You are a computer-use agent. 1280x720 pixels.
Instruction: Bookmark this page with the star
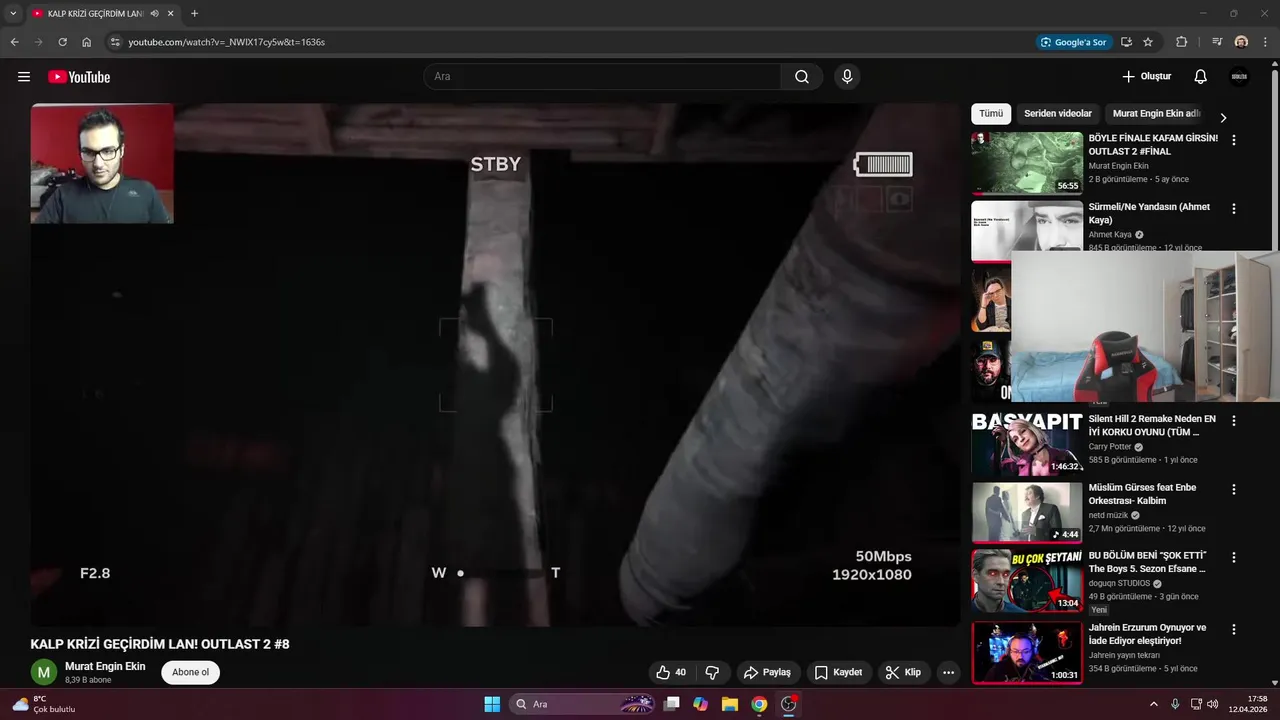tap(1148, 42)
